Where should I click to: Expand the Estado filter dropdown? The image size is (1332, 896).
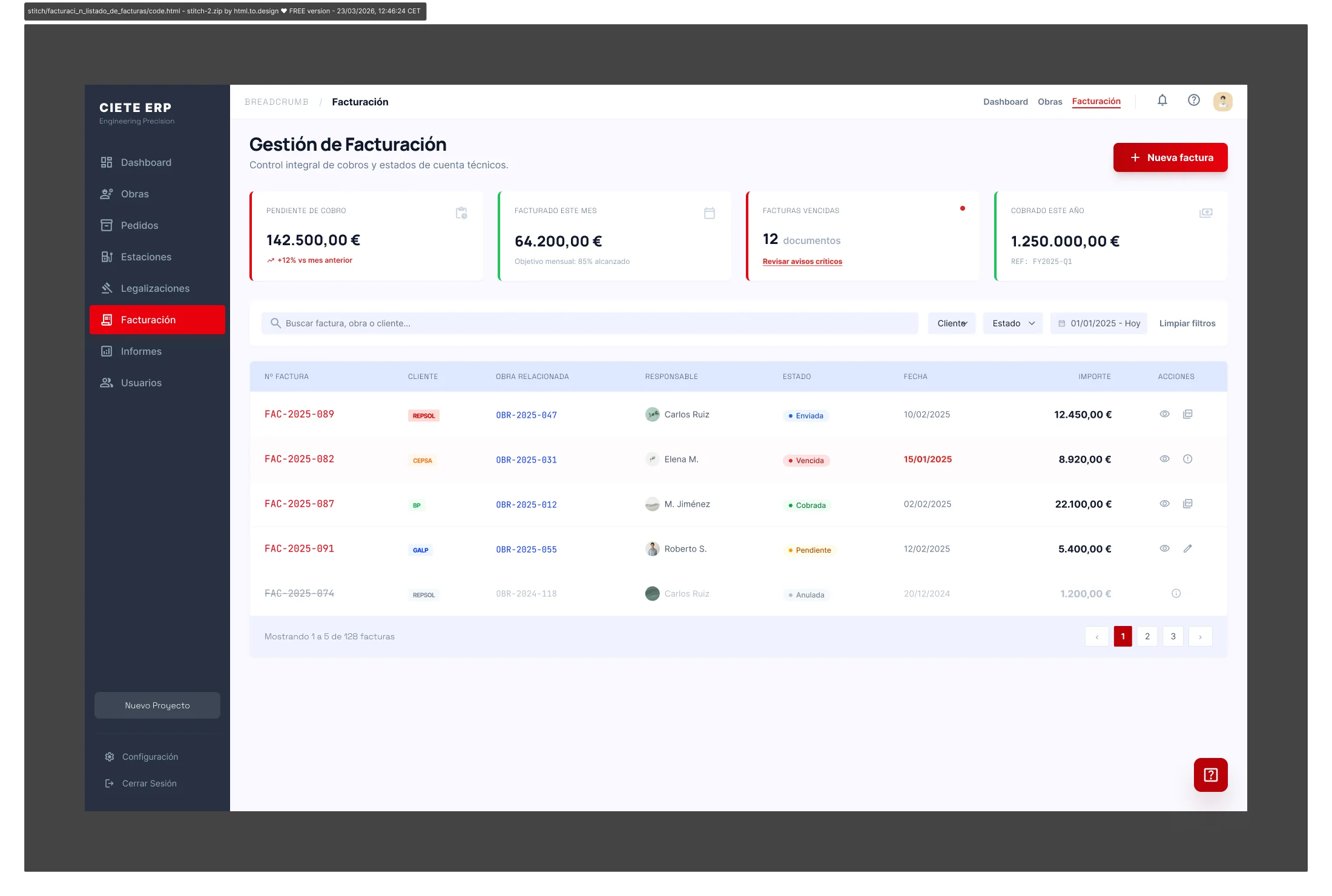pos(1012,323)
